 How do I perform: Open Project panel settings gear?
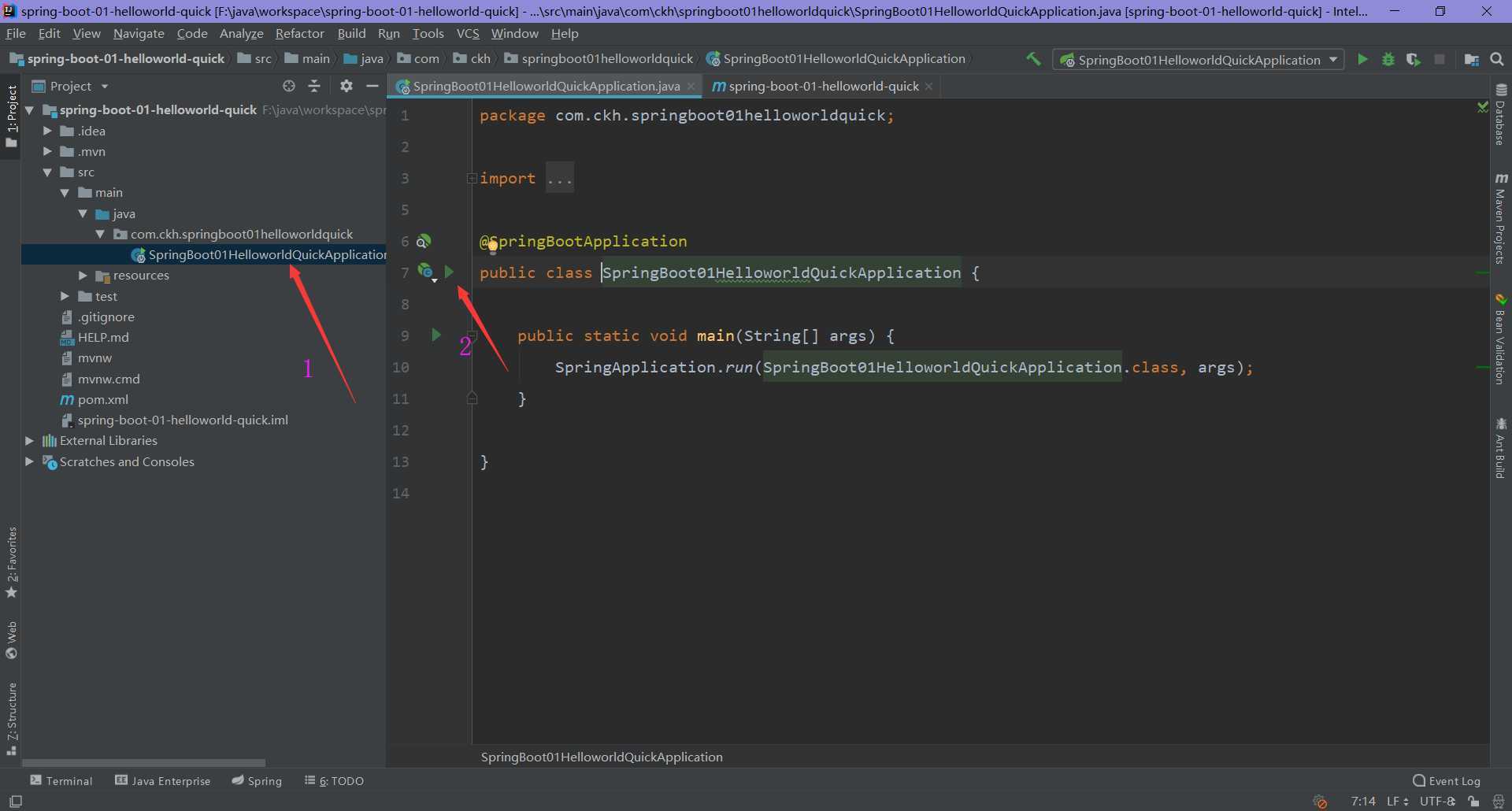pyautogui.click(x=346, y=86)
